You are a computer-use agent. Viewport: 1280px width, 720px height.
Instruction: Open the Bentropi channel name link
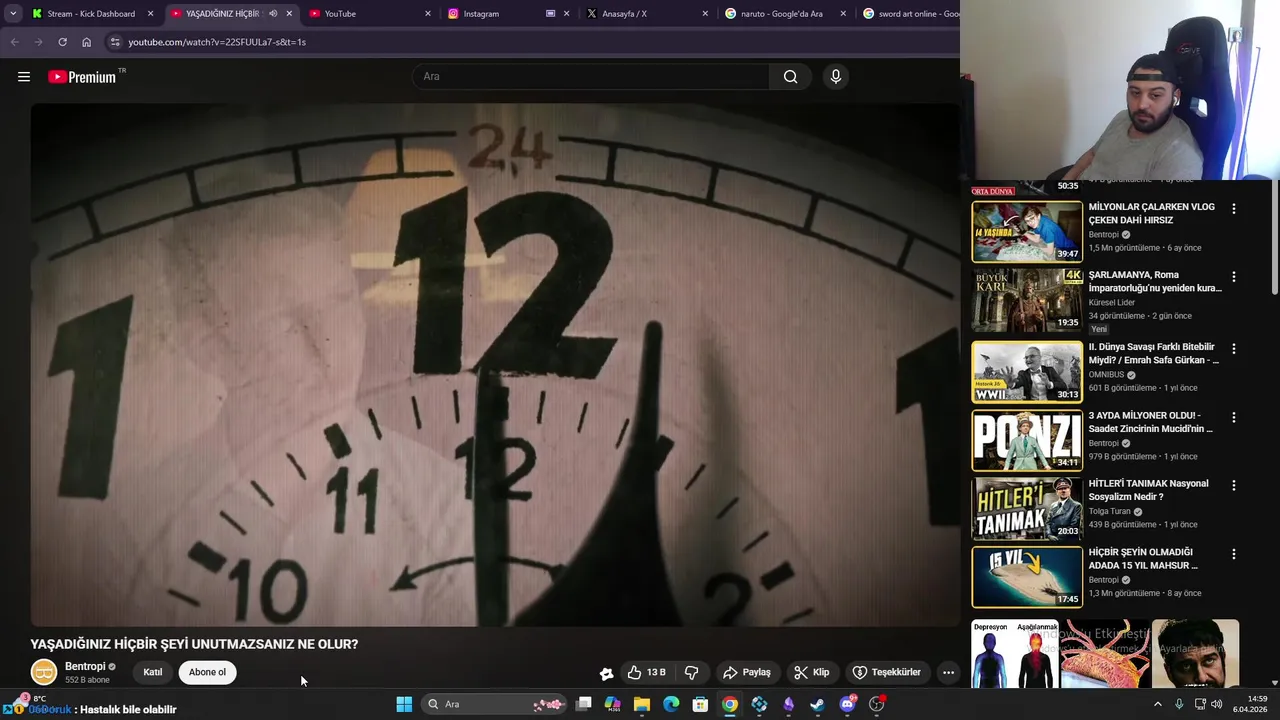point(85,666)
